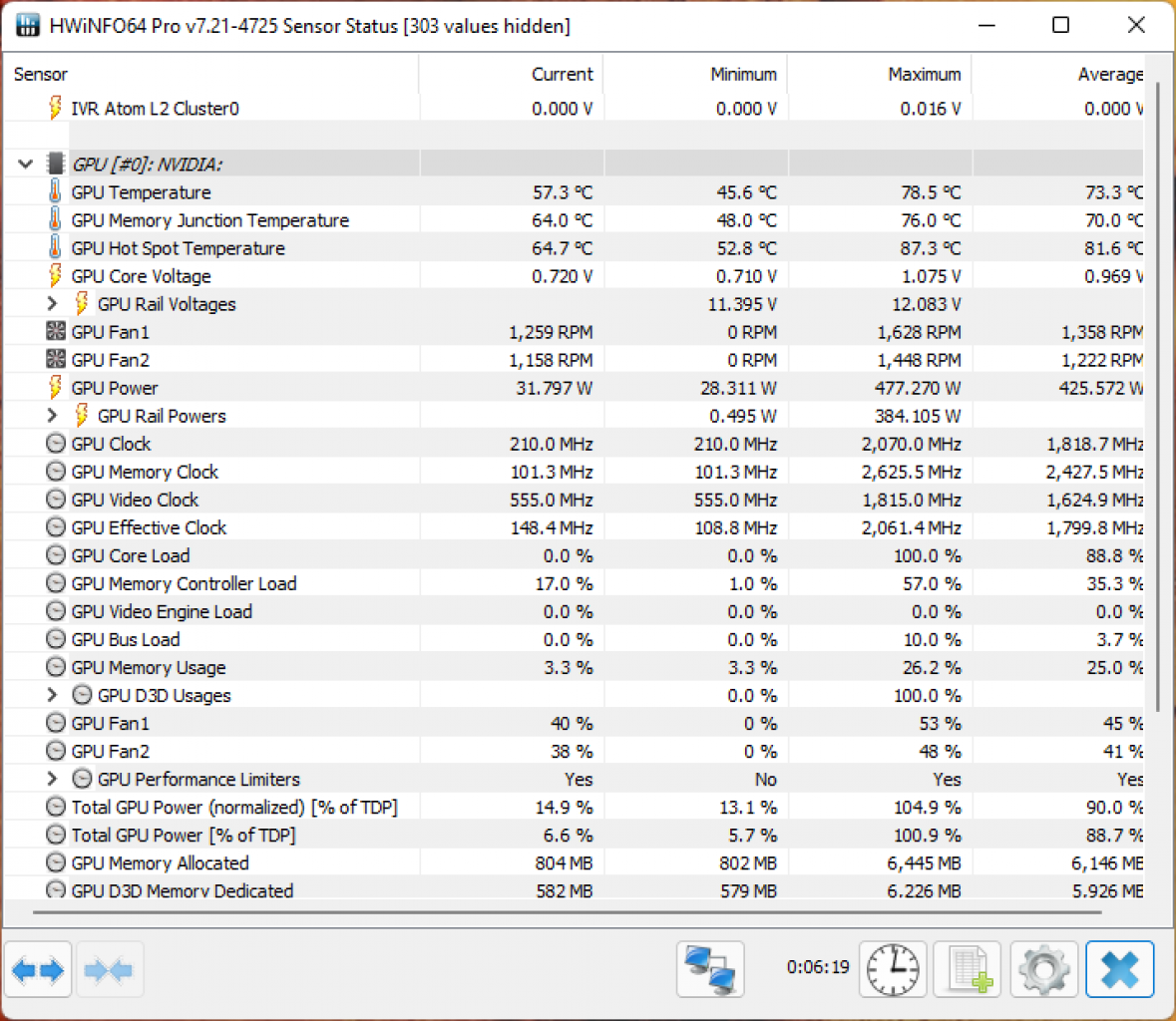Click the HWiNFO64 app icon in title bar

point(28,25)
